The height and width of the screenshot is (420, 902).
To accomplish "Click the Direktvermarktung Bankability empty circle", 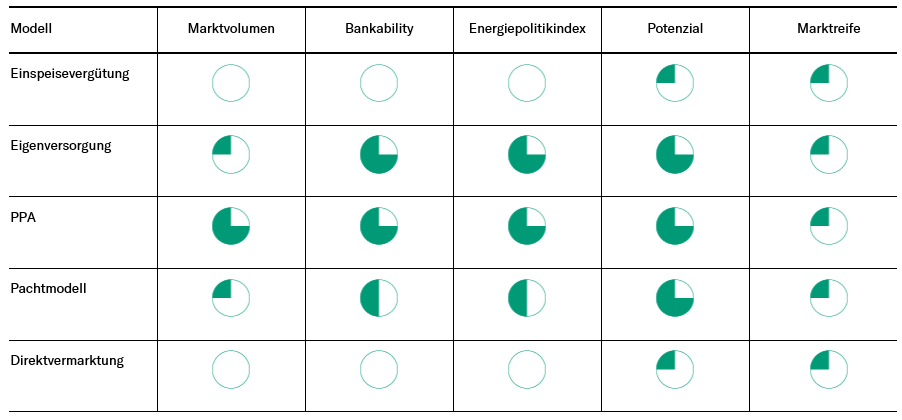I will (379, 369).
